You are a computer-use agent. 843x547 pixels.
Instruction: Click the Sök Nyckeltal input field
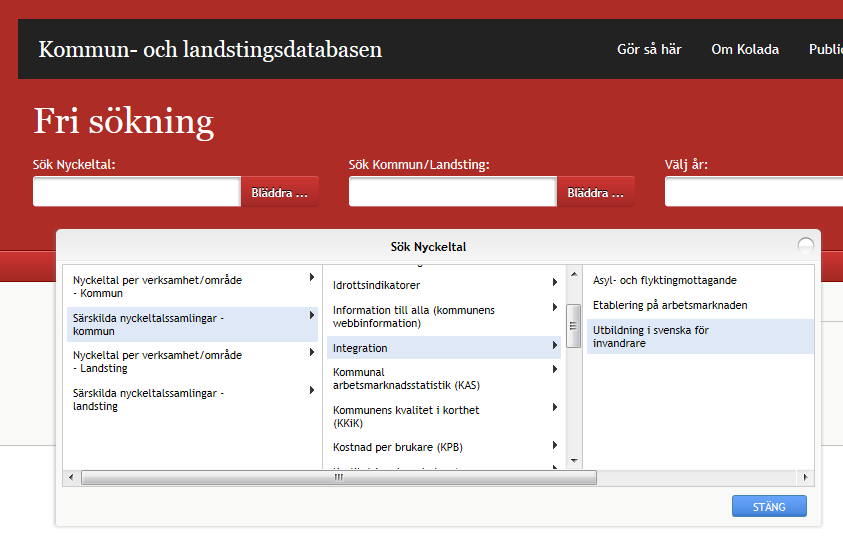[137, 191]
